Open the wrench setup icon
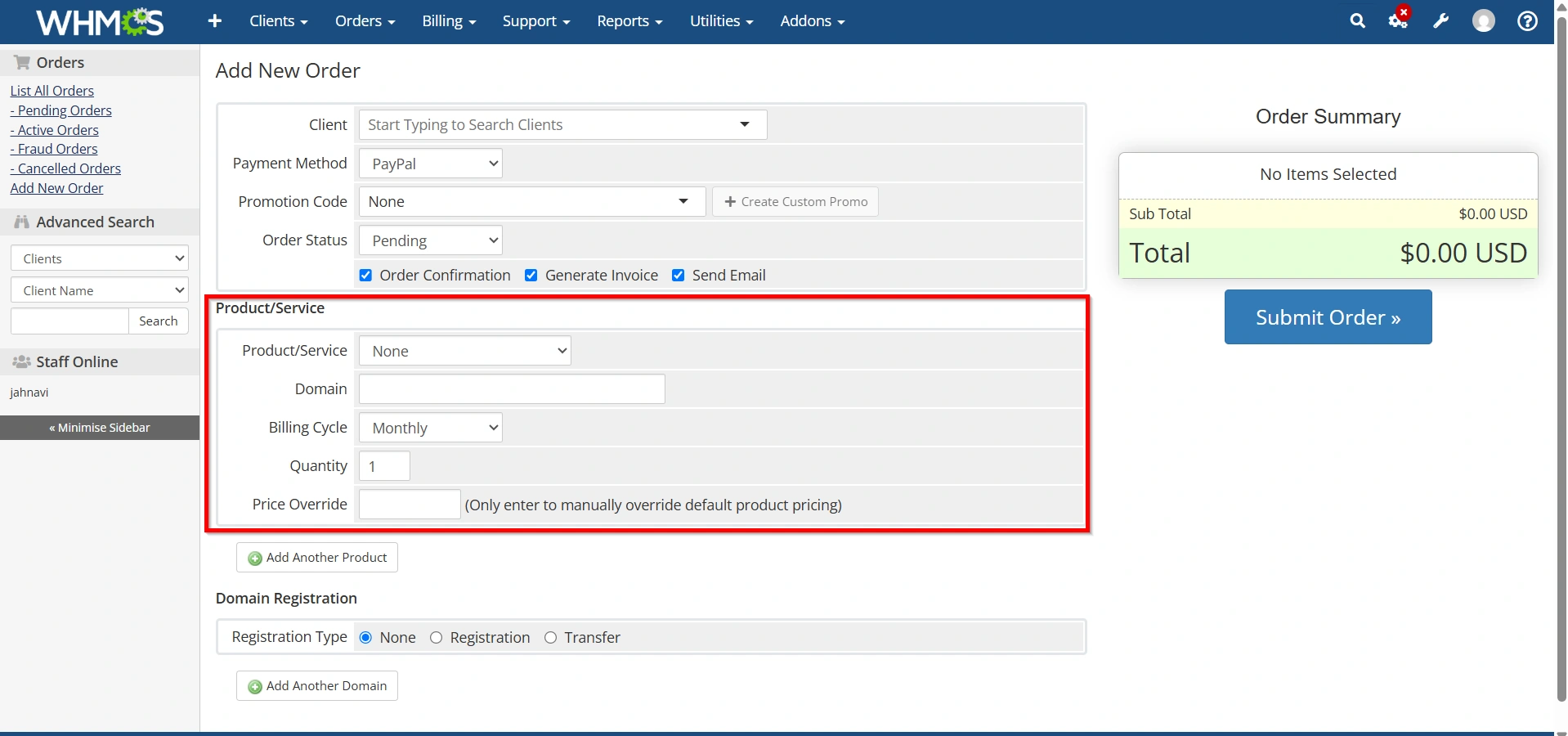The image size is (1568, 736). pyautogui.click(x=1441, y=21)
